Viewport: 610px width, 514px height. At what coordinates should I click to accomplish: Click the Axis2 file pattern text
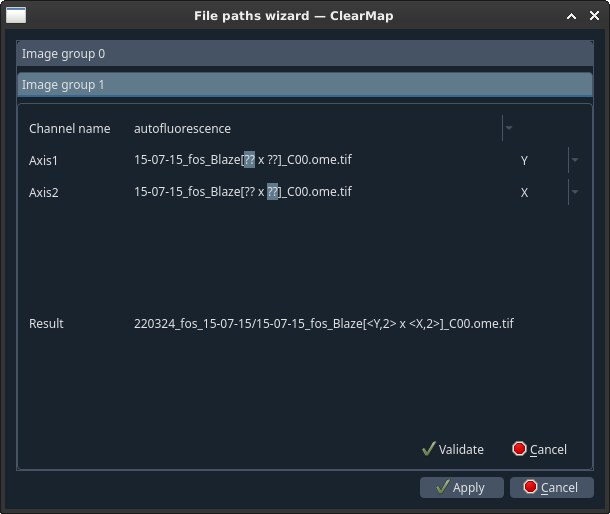tap(243, 192)
